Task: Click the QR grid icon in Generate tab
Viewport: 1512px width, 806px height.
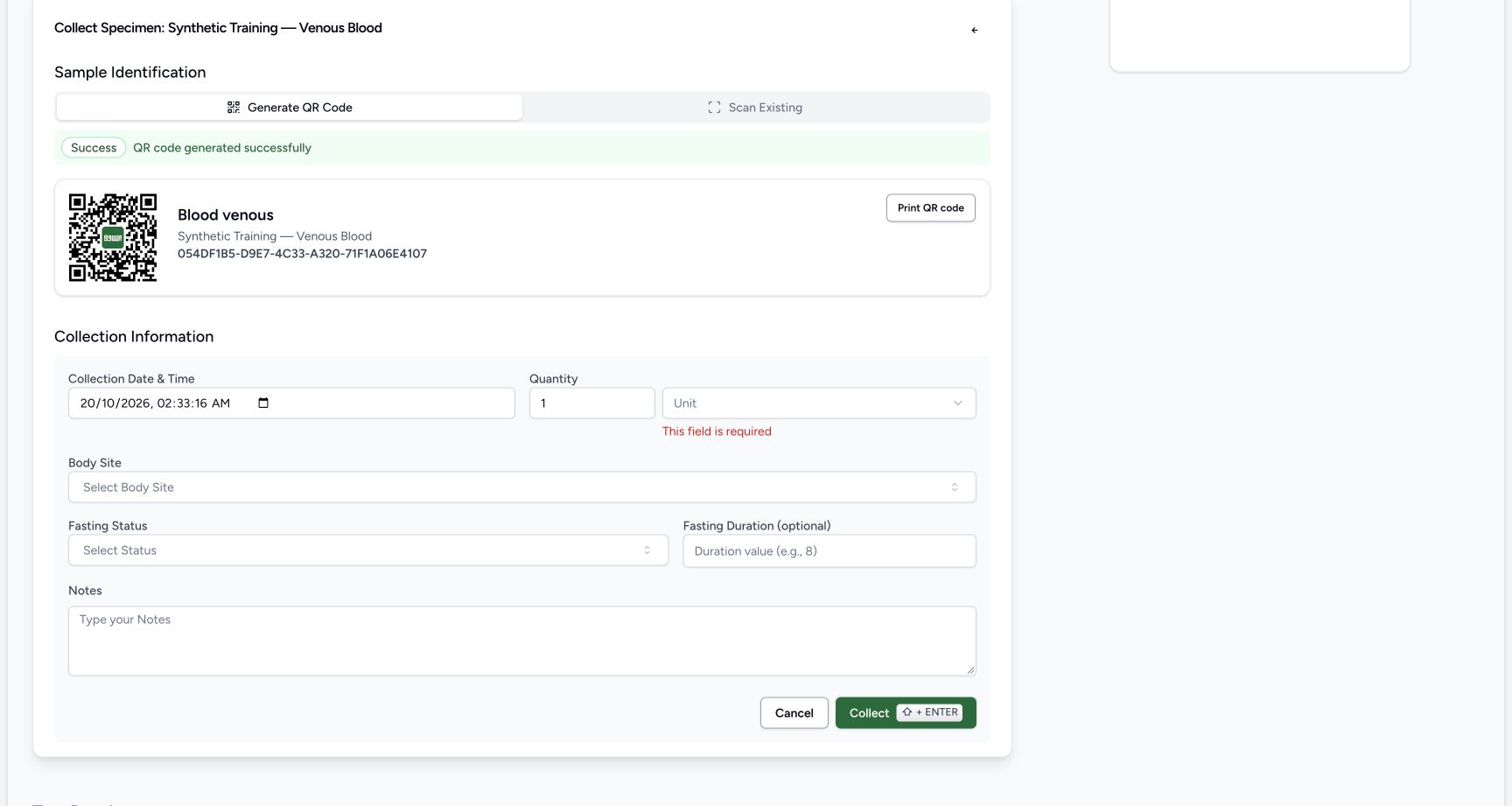Action: pos(234,108)
